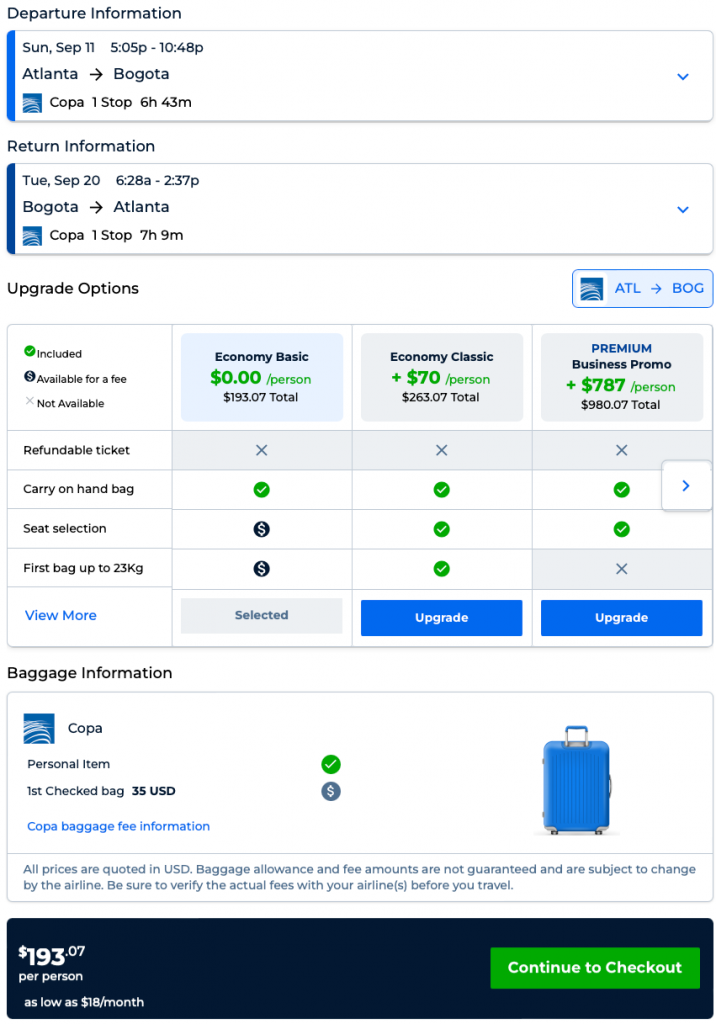Click the 1st Checked bag fee dollar icon
716x1024 pixels.
pyautogui.click(x=331, y=791)
